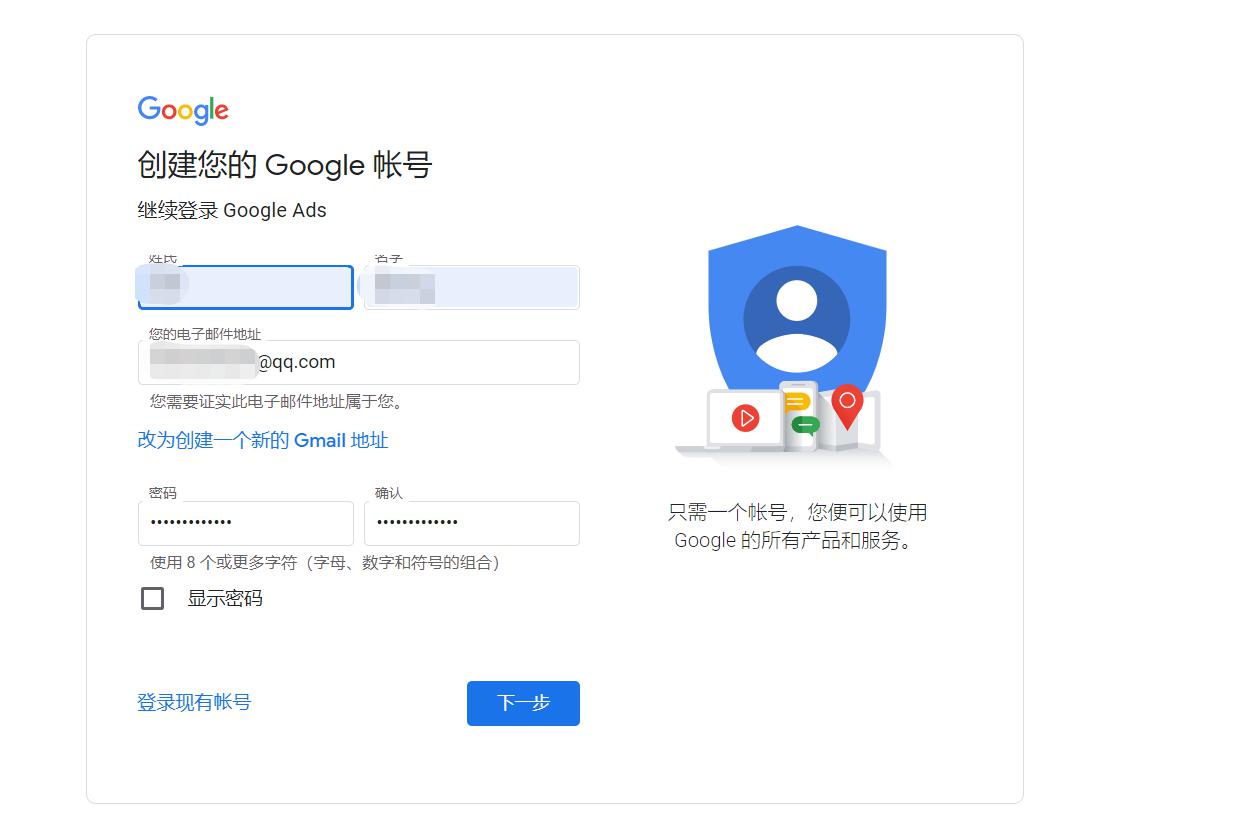
Task: Select the 姓氏 input field
Action: 245,287
